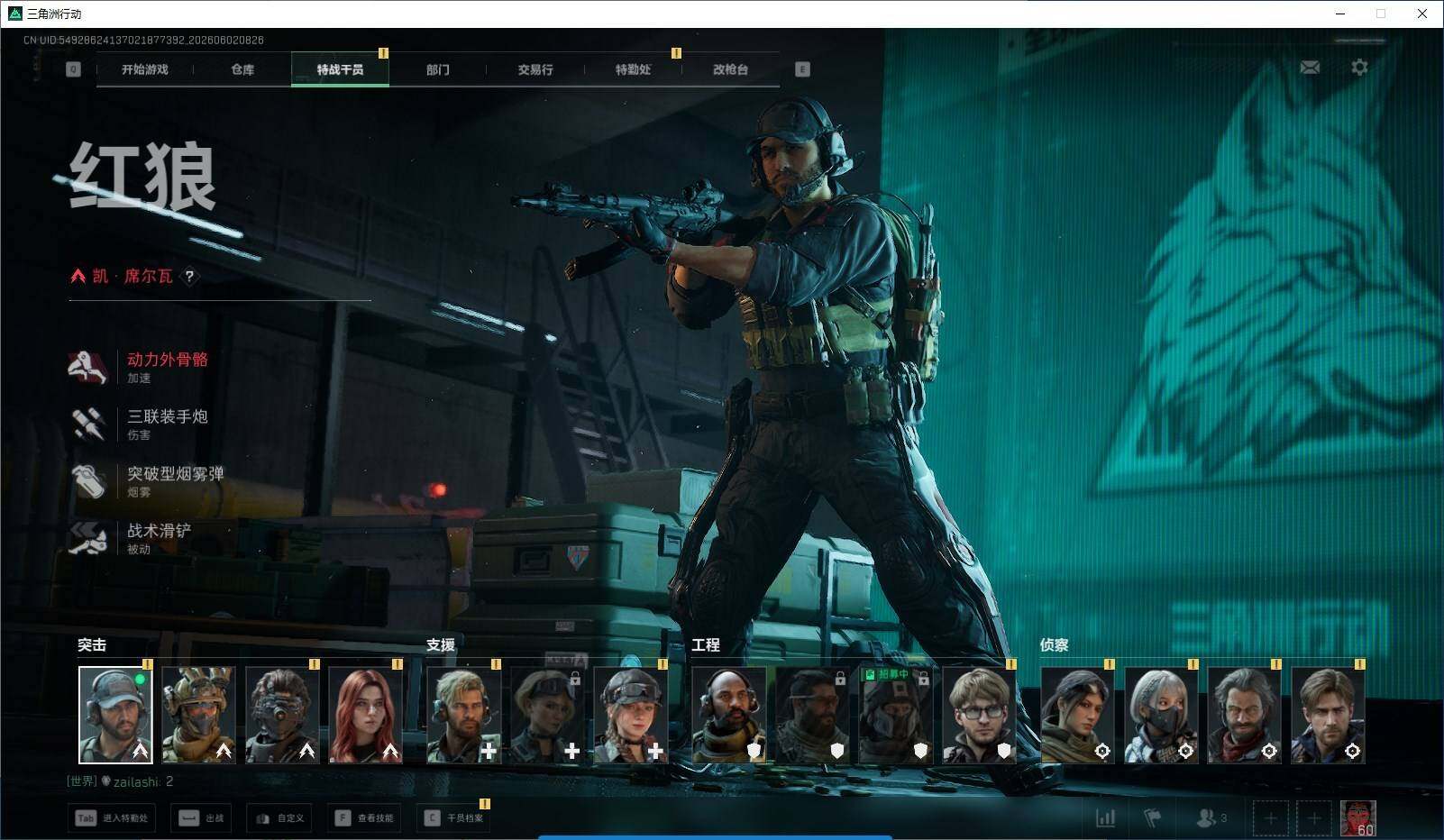Click the flag icon in bottom bar
Screen dimensions: 1444x840
click(1152, 818)
